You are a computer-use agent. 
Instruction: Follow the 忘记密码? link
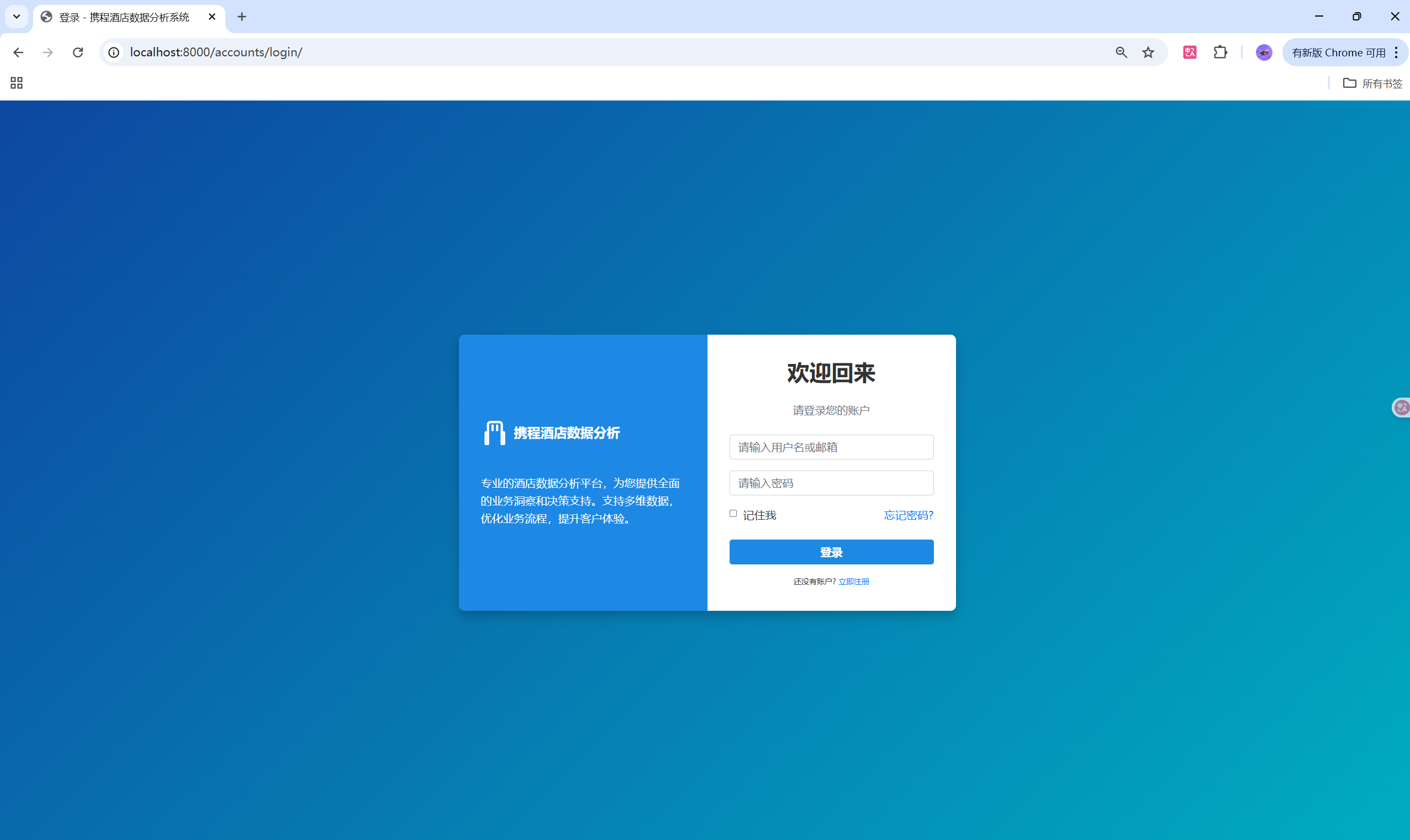pos(909,515)
